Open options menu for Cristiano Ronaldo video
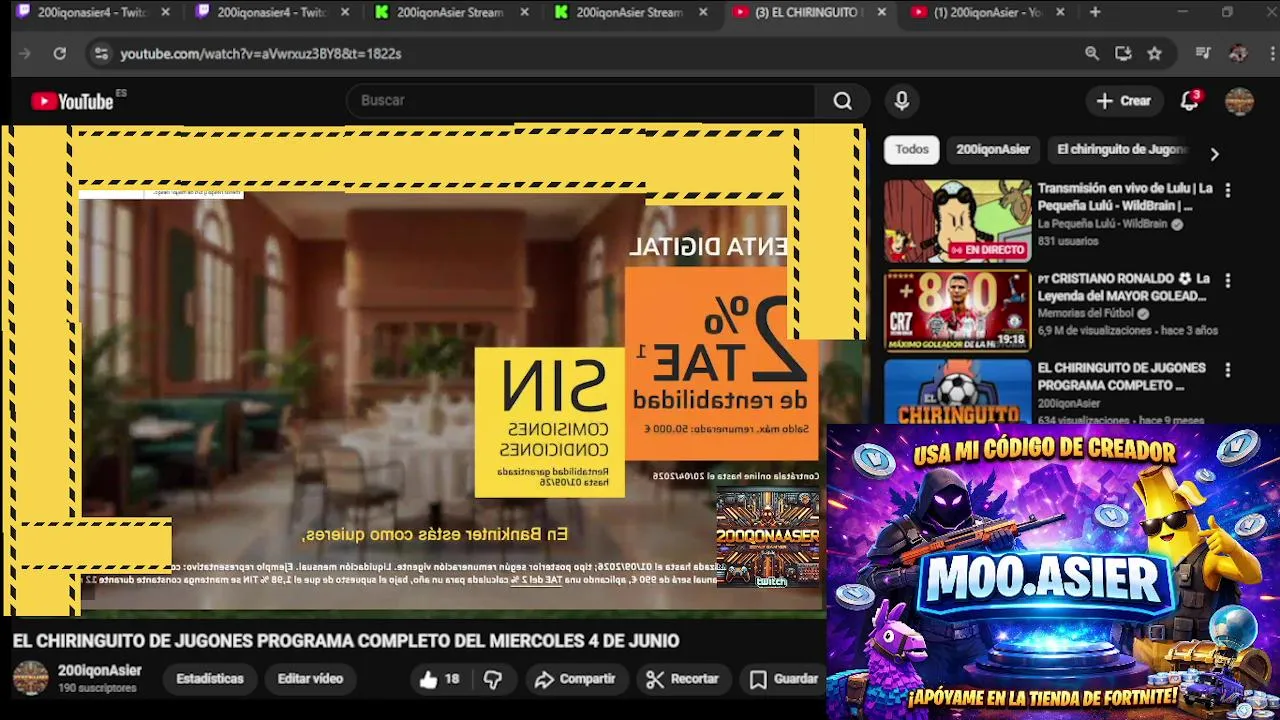 (x=1228, y=281)
